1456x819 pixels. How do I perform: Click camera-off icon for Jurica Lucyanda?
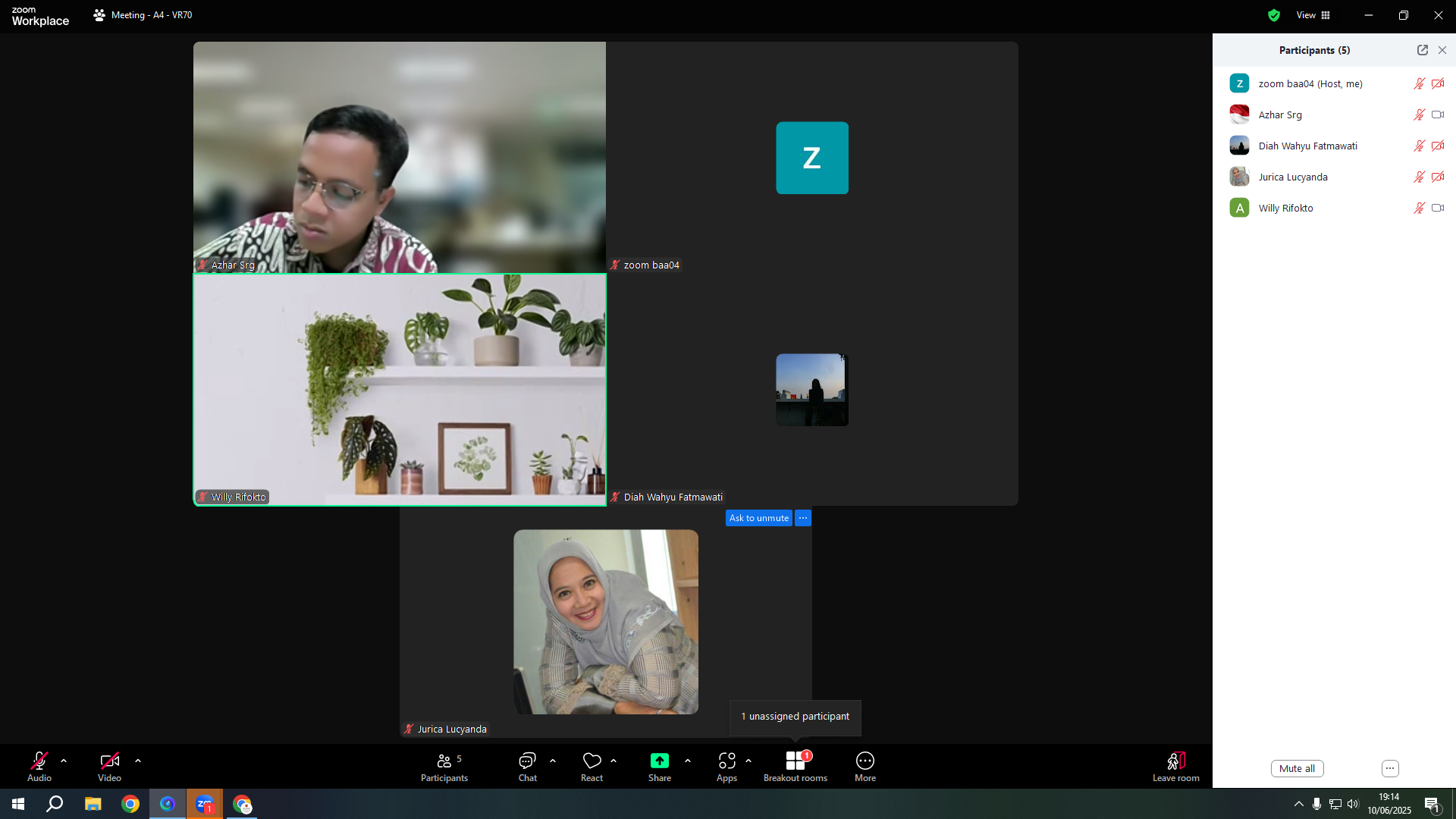[1438, 177]
